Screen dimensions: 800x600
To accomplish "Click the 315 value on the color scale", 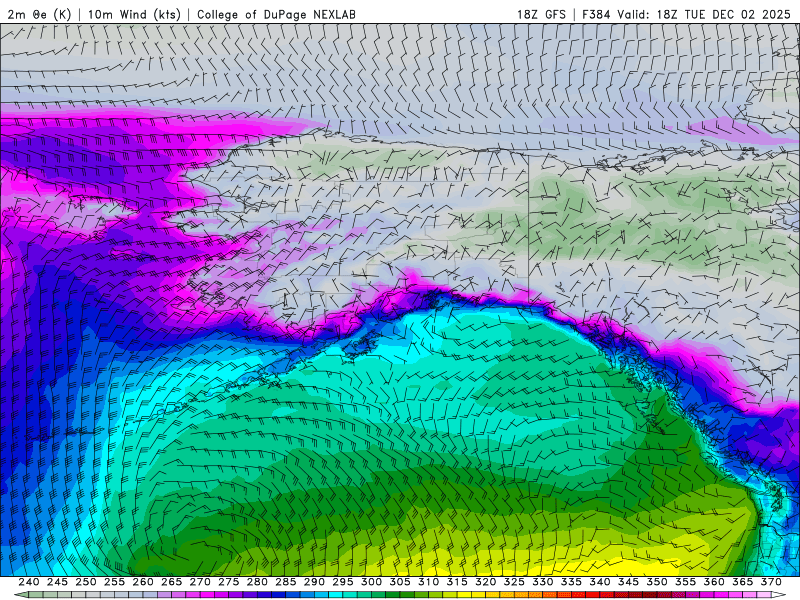I will [x=457, y=582].
